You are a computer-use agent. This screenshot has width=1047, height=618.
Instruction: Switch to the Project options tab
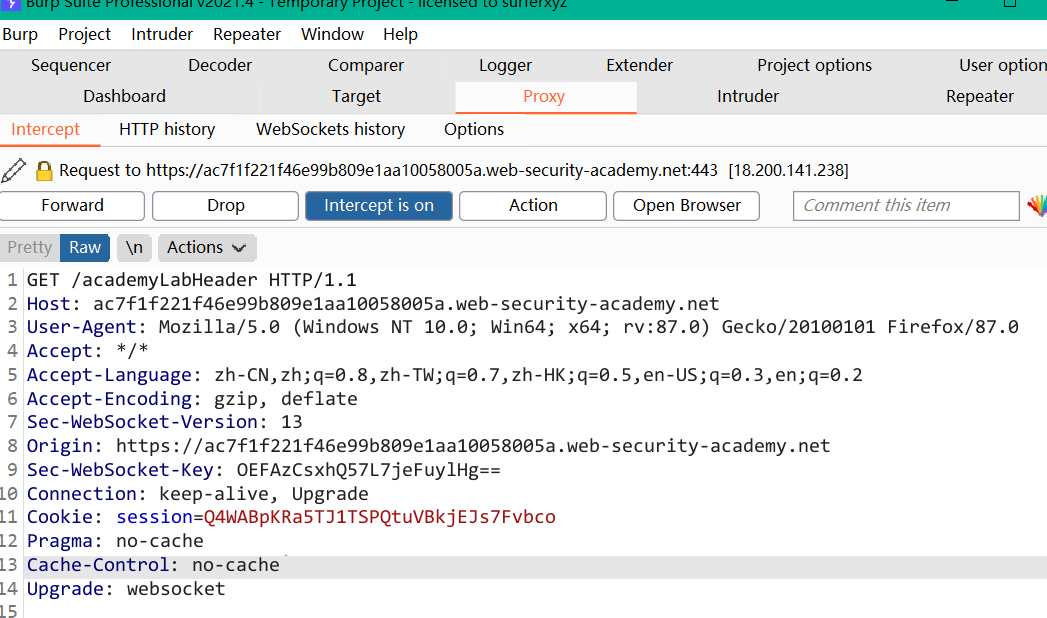[x=815, y=65]
